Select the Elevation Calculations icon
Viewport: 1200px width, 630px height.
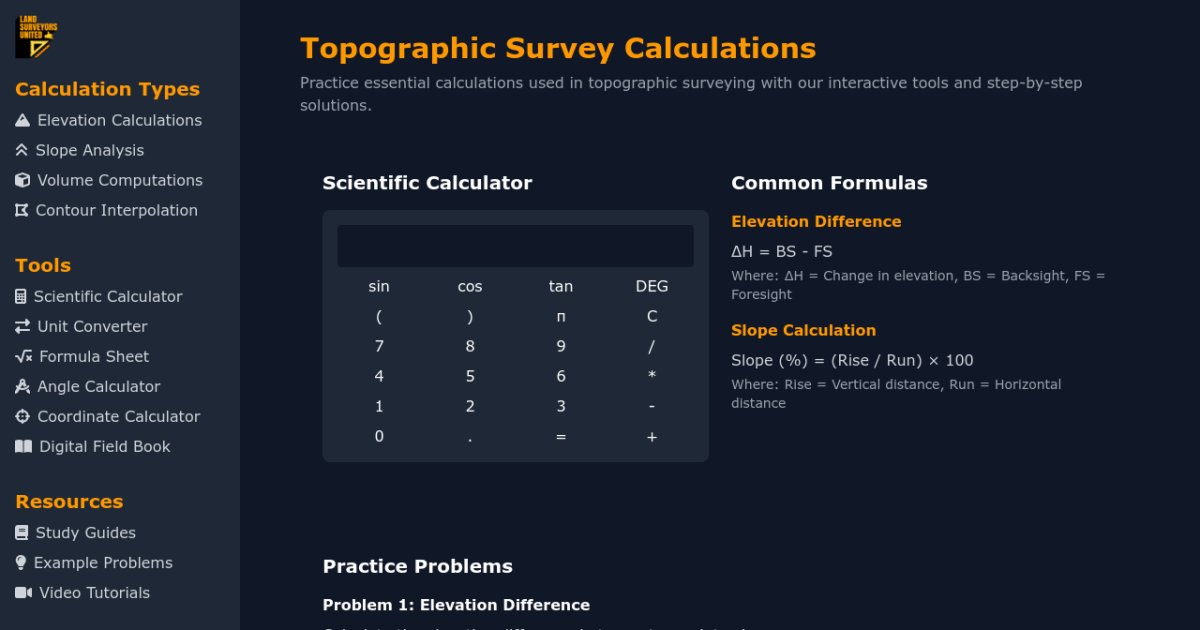(23, 120)
